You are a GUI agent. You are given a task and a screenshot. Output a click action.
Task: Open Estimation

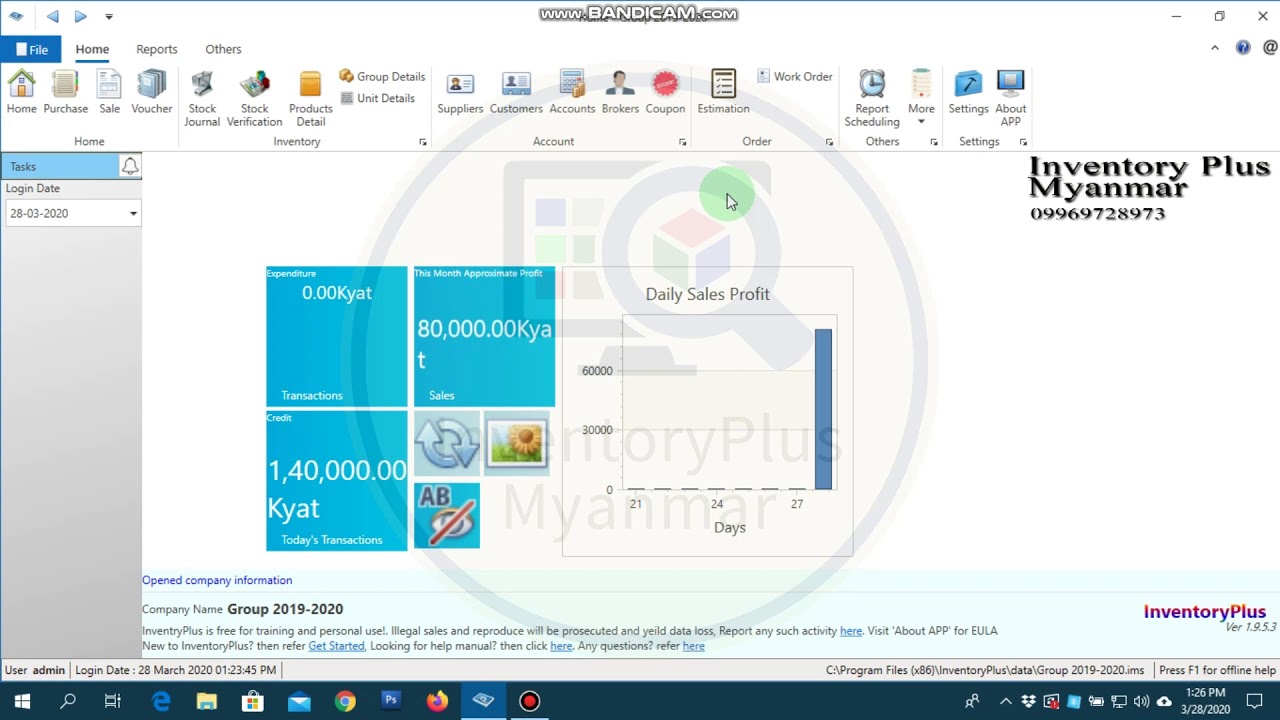pyautogui.click(x=723, y=92)
